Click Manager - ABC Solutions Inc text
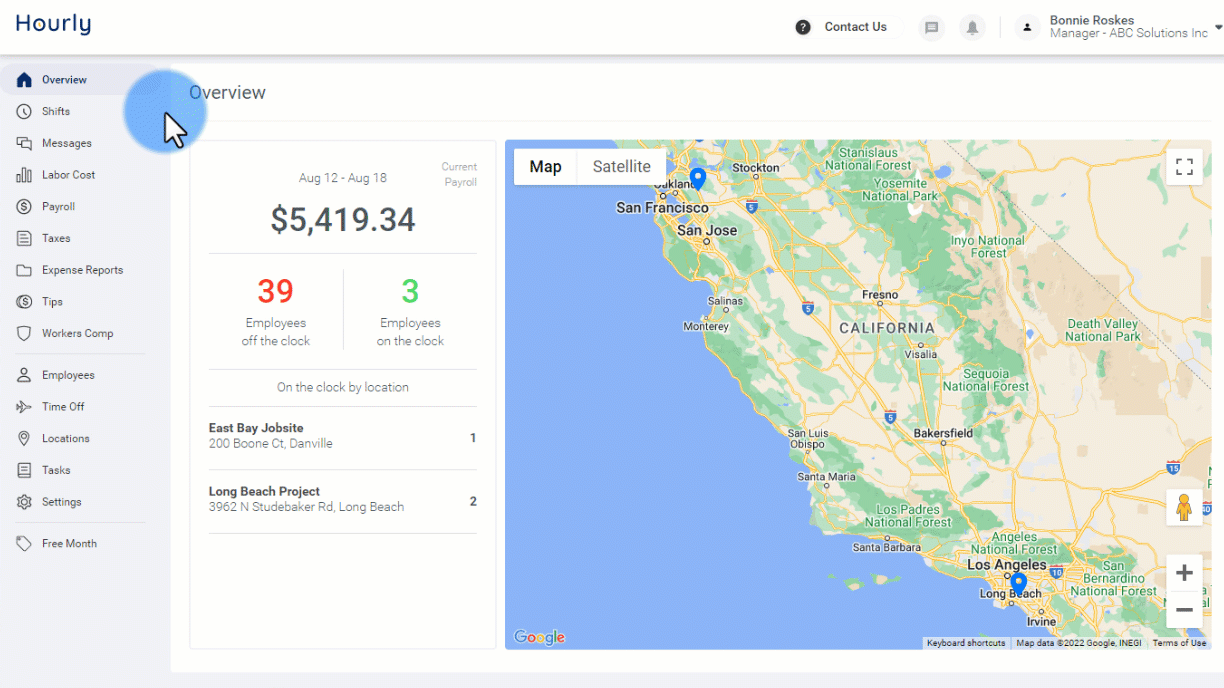Viewport: 1224px width, 688px height. click(1128, 34)
